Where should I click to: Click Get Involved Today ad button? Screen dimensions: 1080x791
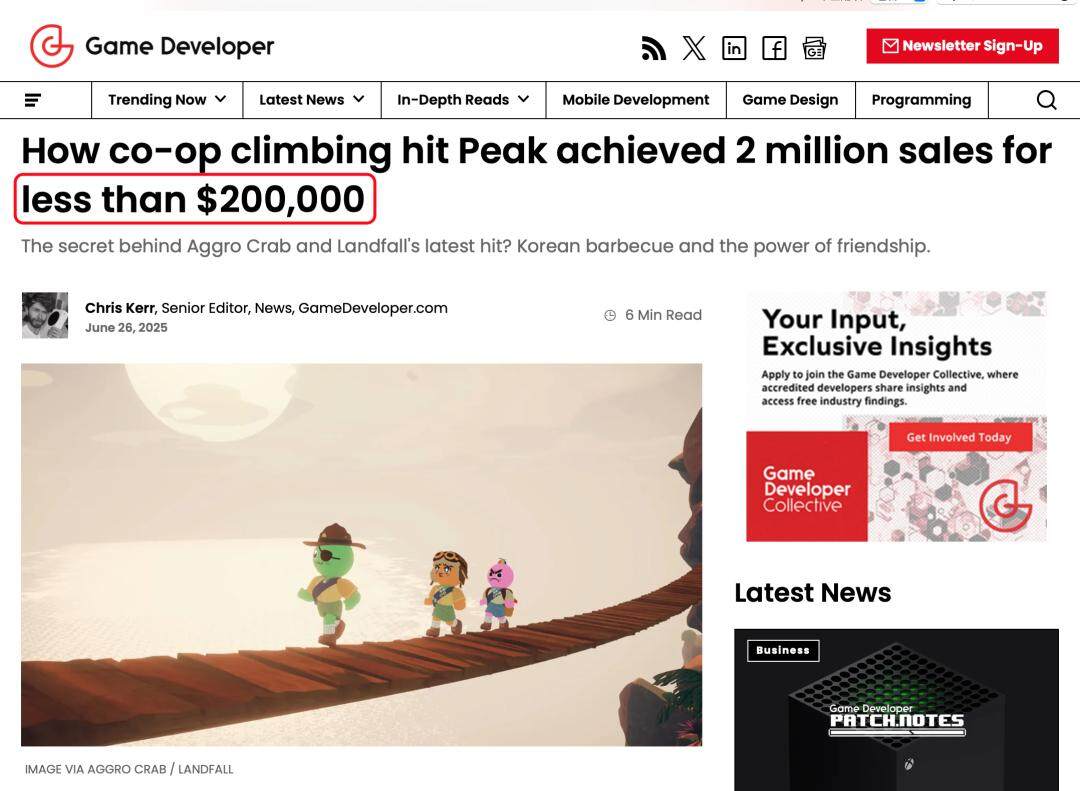click(958, 437)
